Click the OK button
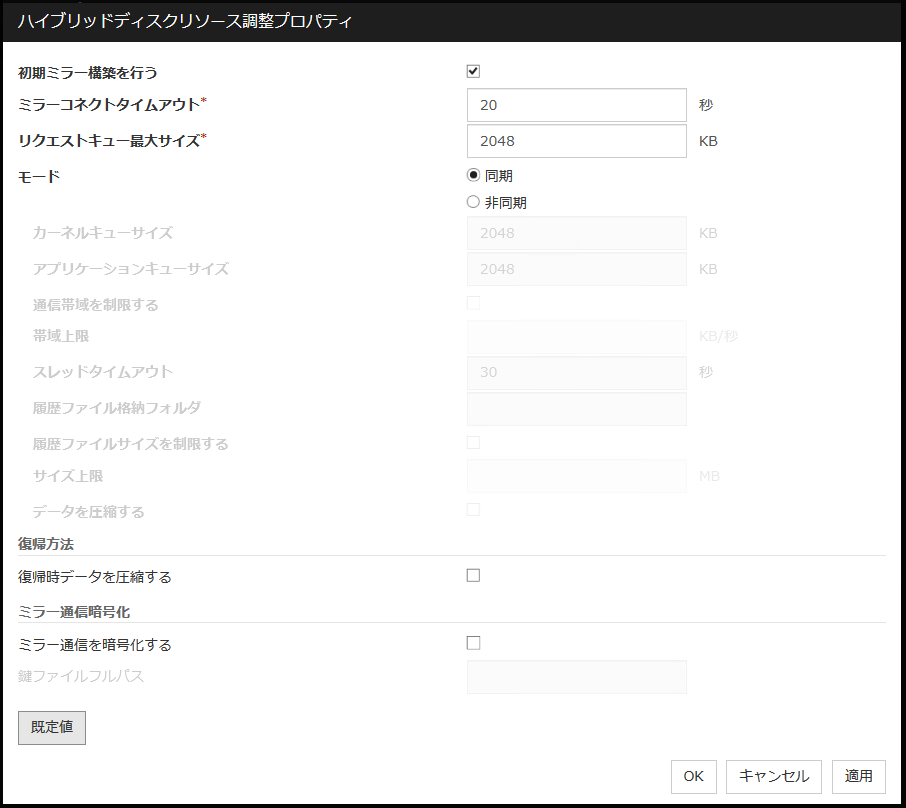 [x=693, y=776]
